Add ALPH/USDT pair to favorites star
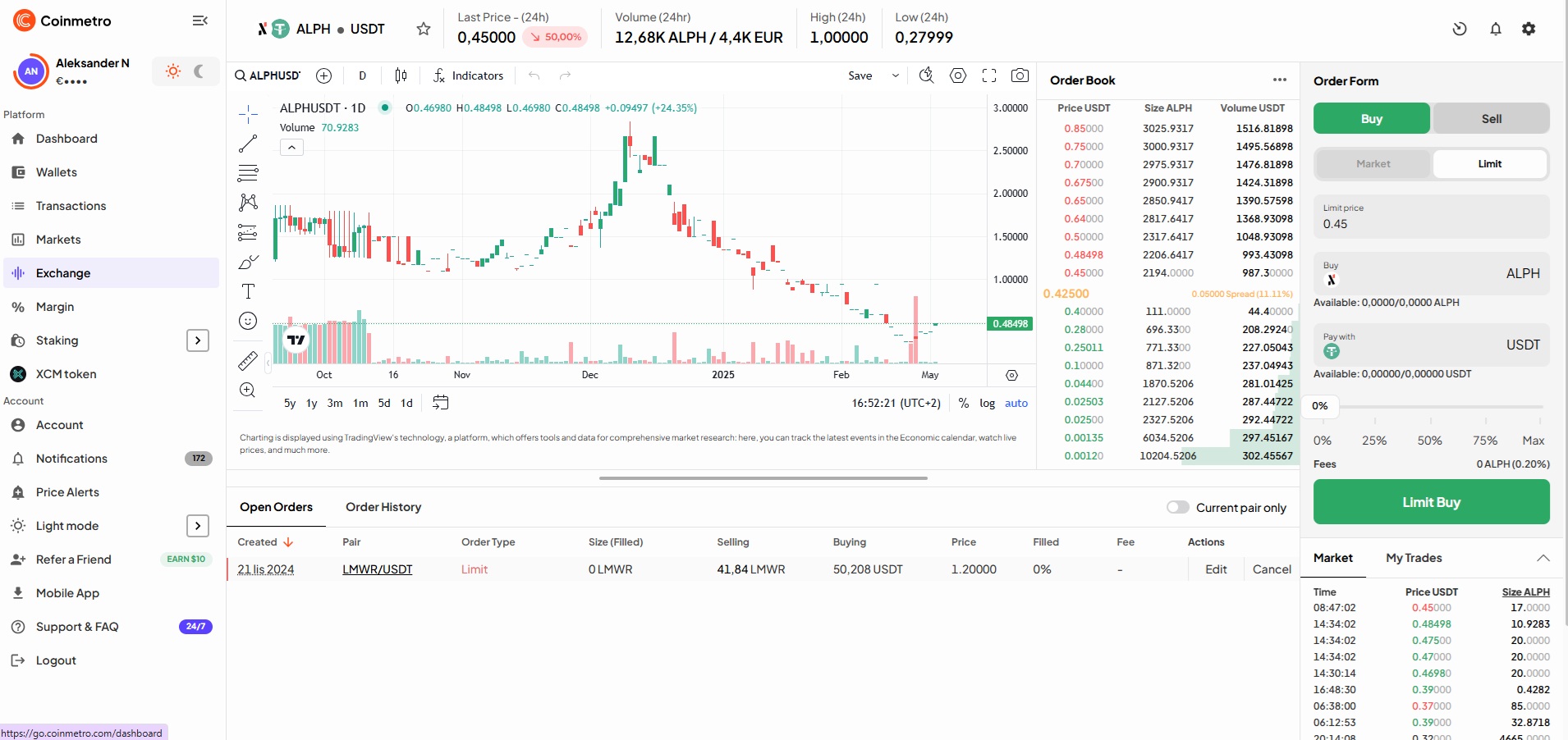 [x=424, y=30]
